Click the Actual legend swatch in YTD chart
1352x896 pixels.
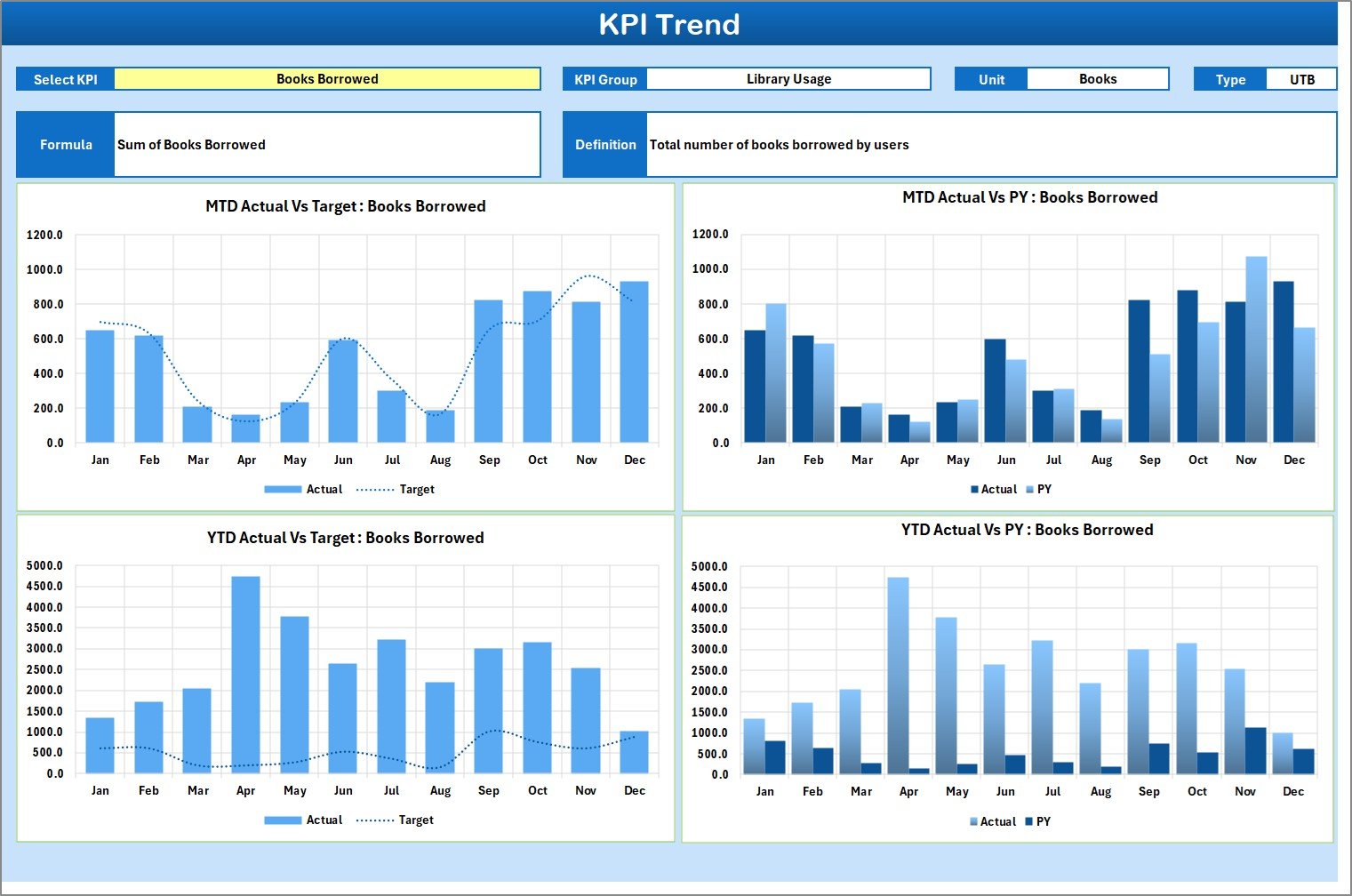tap(281, 820)
